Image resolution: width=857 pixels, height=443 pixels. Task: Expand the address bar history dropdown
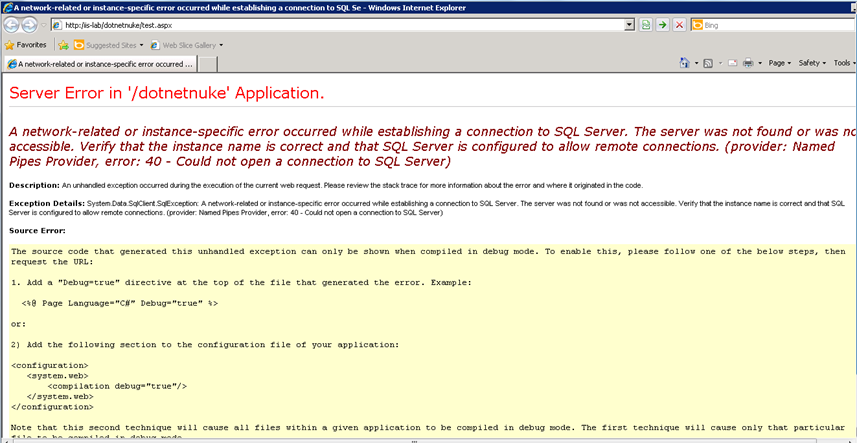coord(629,25)
